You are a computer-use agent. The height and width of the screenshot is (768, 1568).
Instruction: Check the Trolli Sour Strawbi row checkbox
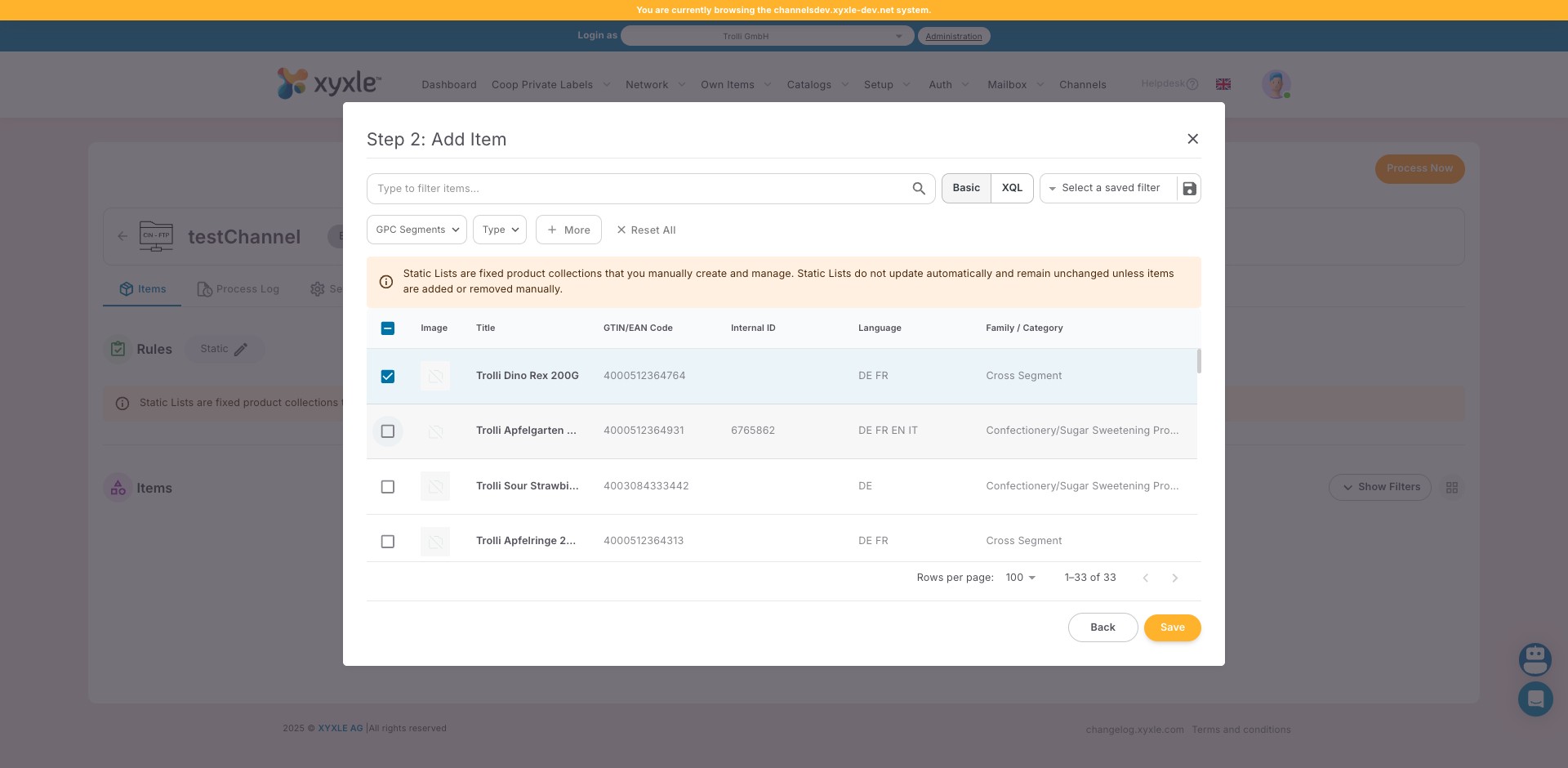coord(388,487)
